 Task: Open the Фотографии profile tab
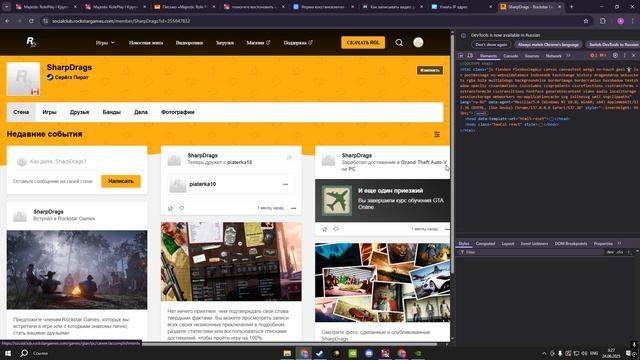coord(178,112)
